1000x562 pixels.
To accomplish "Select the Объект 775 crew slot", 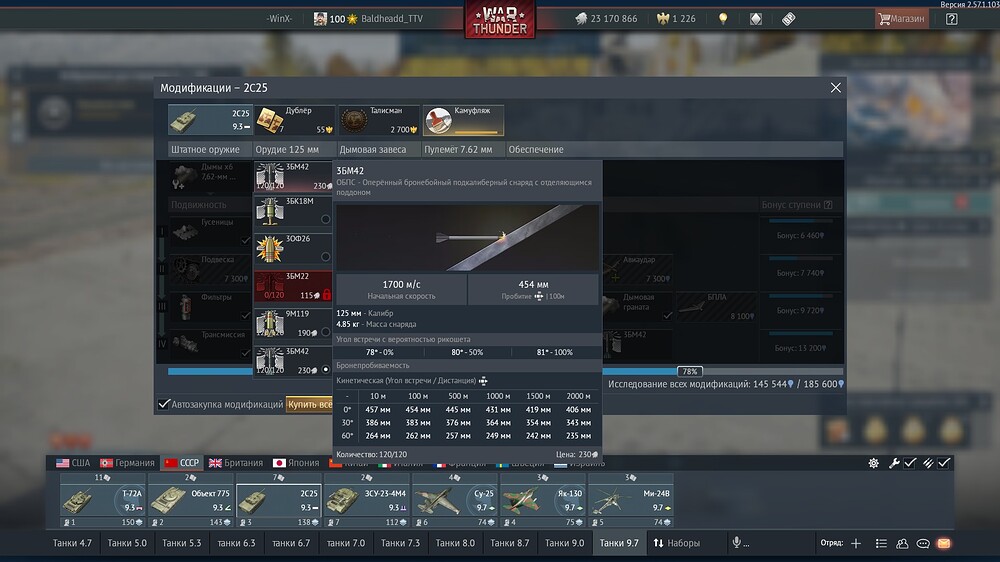I will point(191,500).
